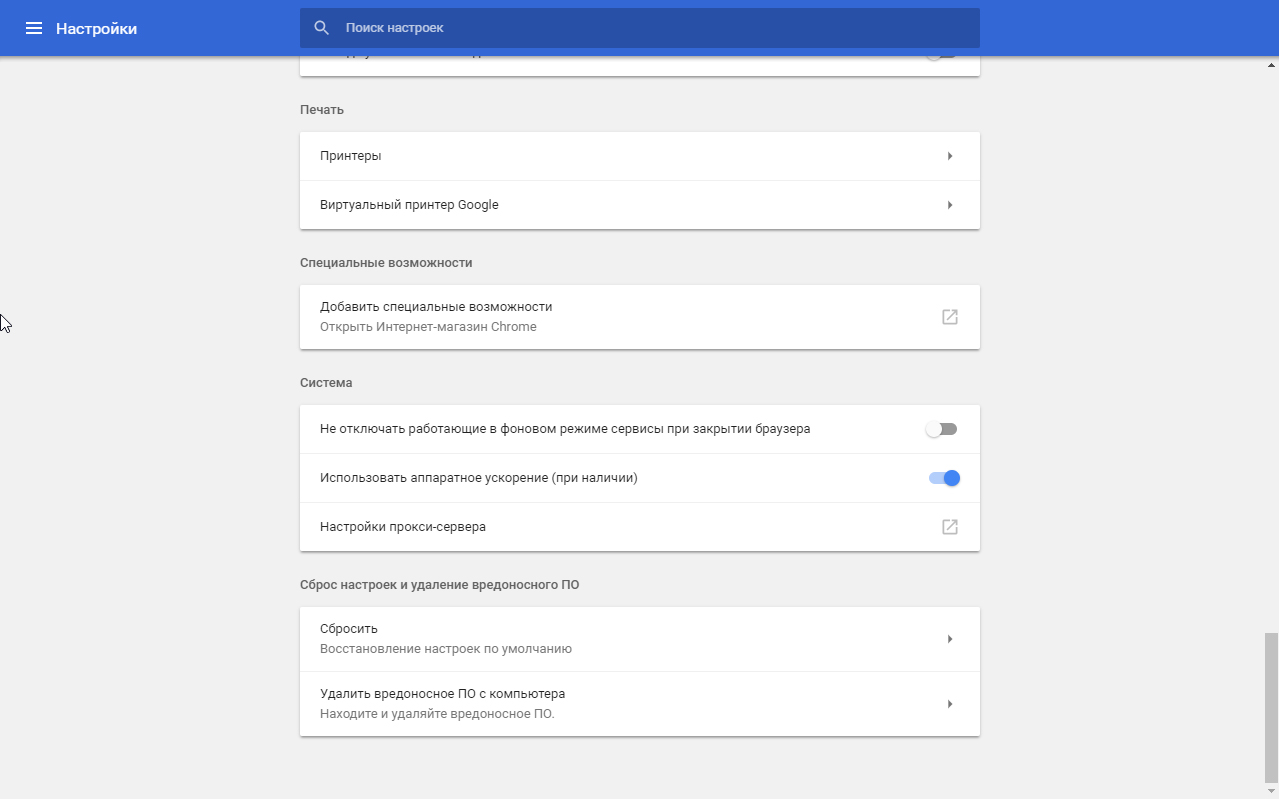Click the scrollbar down arrow

pyautogui.click(x=1271, y=791)
